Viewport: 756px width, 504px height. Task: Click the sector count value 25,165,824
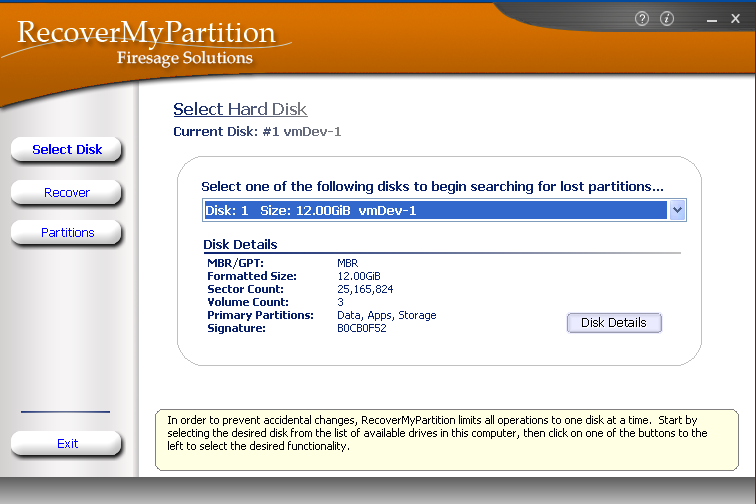(x=365, y=289)
